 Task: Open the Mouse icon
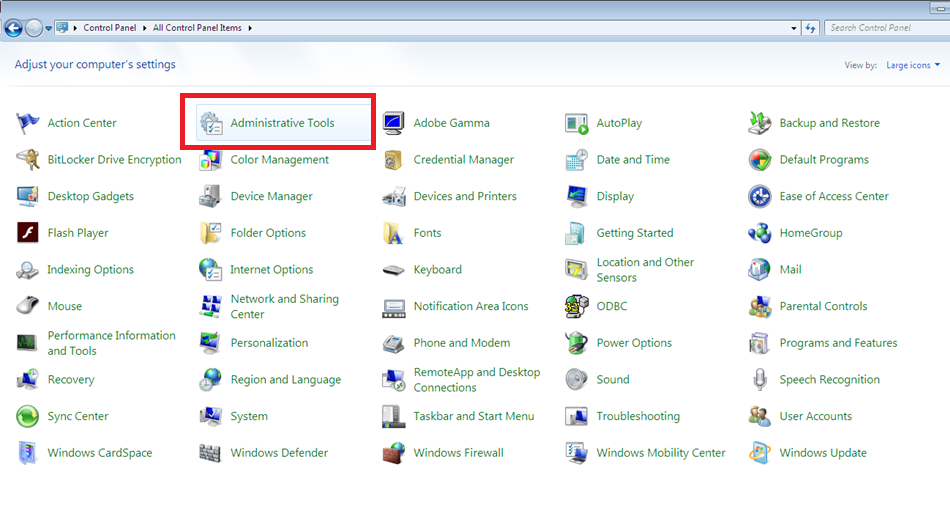pyautogui.click(x=28, y=306)
